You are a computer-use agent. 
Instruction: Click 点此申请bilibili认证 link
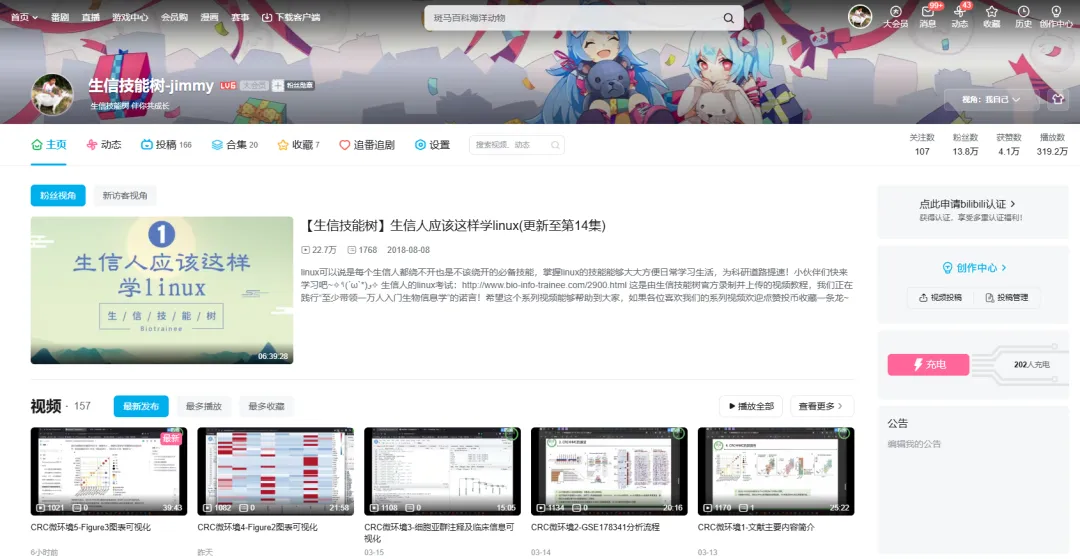pyautogui.click(x=967, y=204)
